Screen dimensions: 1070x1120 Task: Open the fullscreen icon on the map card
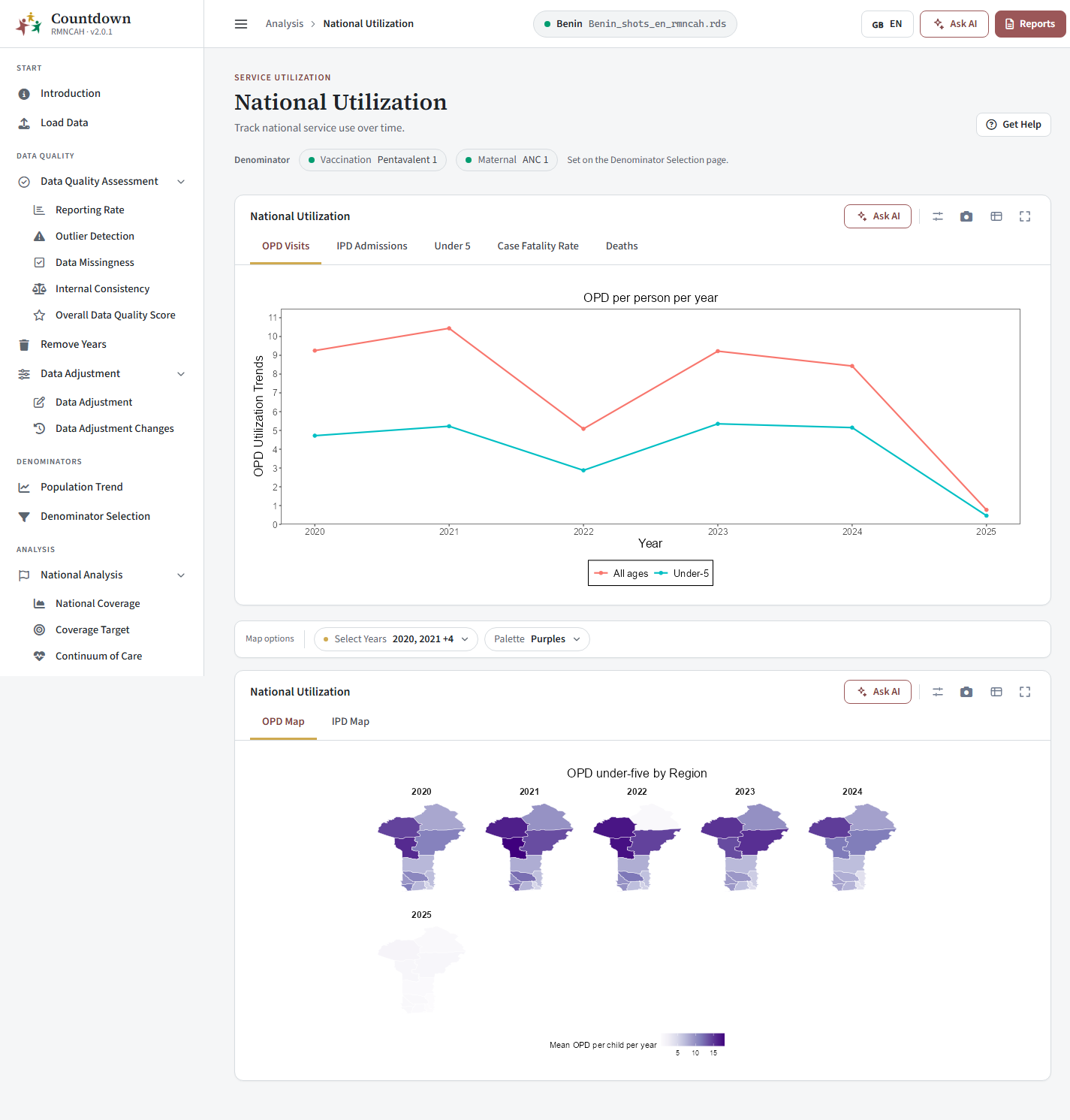[1025, 692]
